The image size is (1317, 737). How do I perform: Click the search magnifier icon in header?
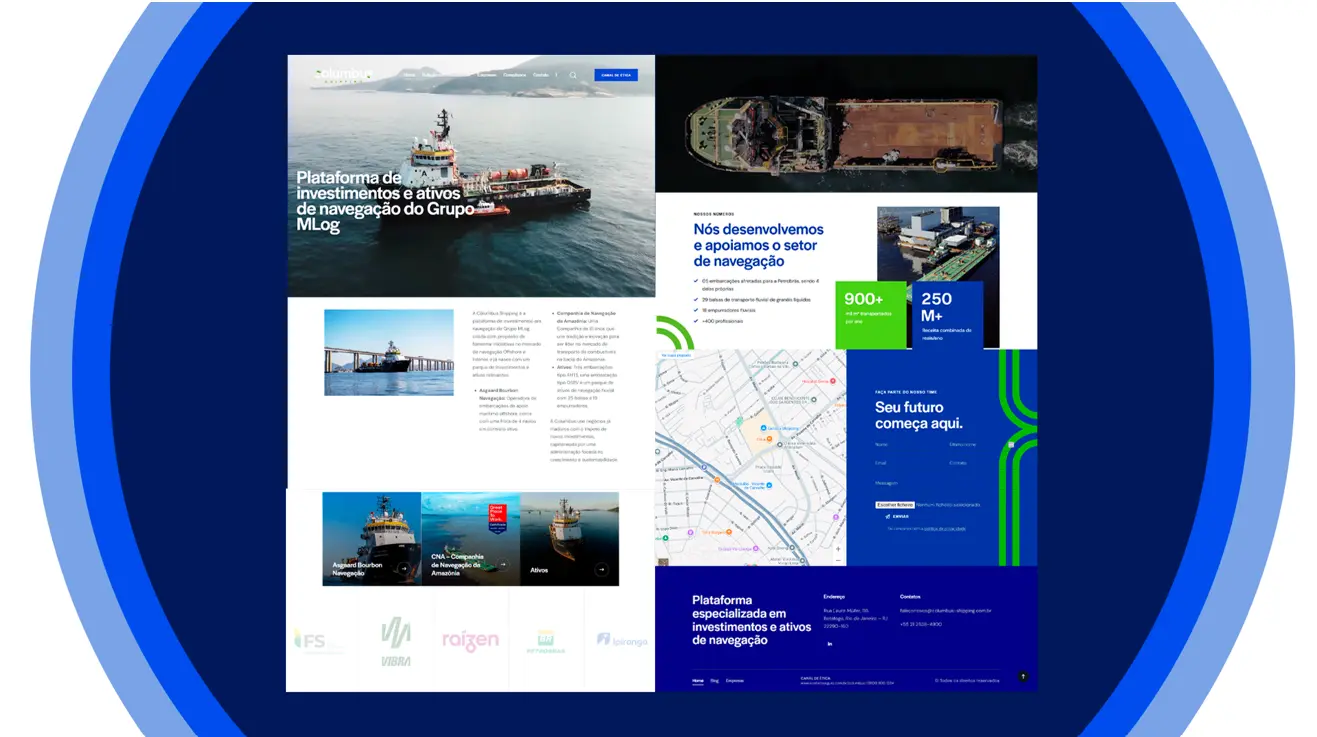[x=573, y=75]
